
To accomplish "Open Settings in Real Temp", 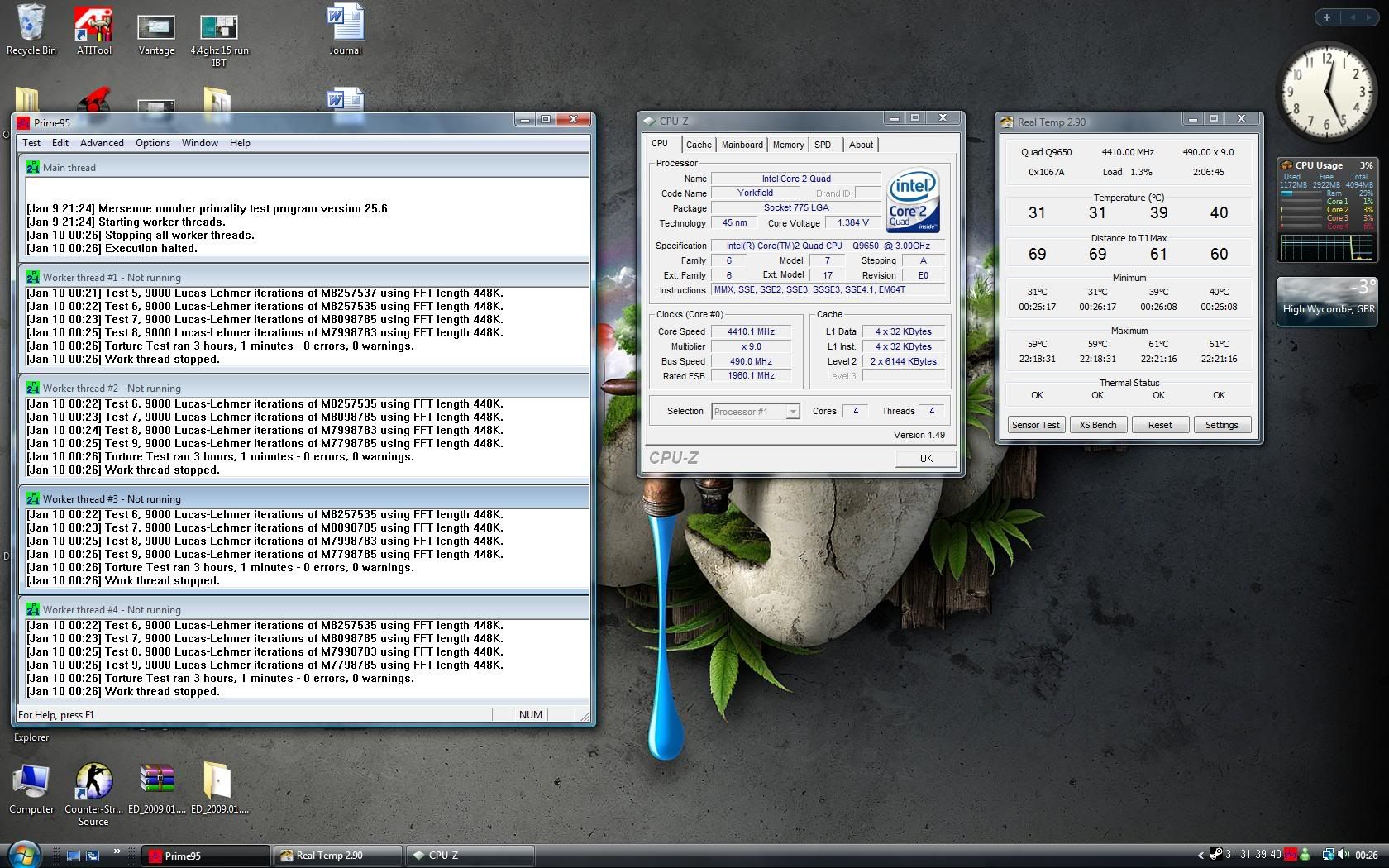I will (1222, 425).
